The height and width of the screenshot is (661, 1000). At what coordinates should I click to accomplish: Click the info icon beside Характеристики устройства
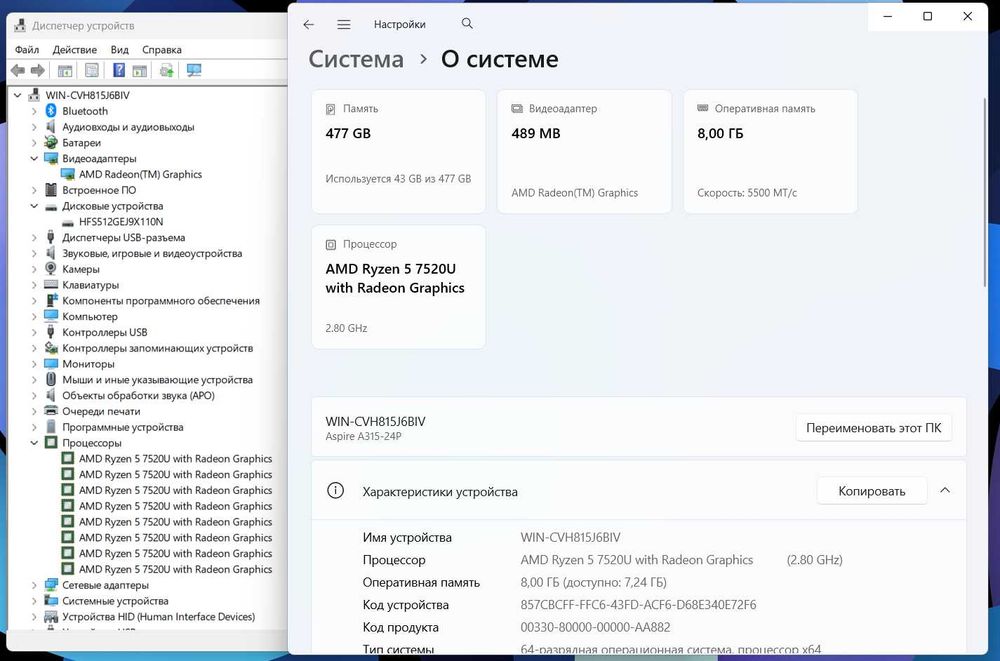335,491
